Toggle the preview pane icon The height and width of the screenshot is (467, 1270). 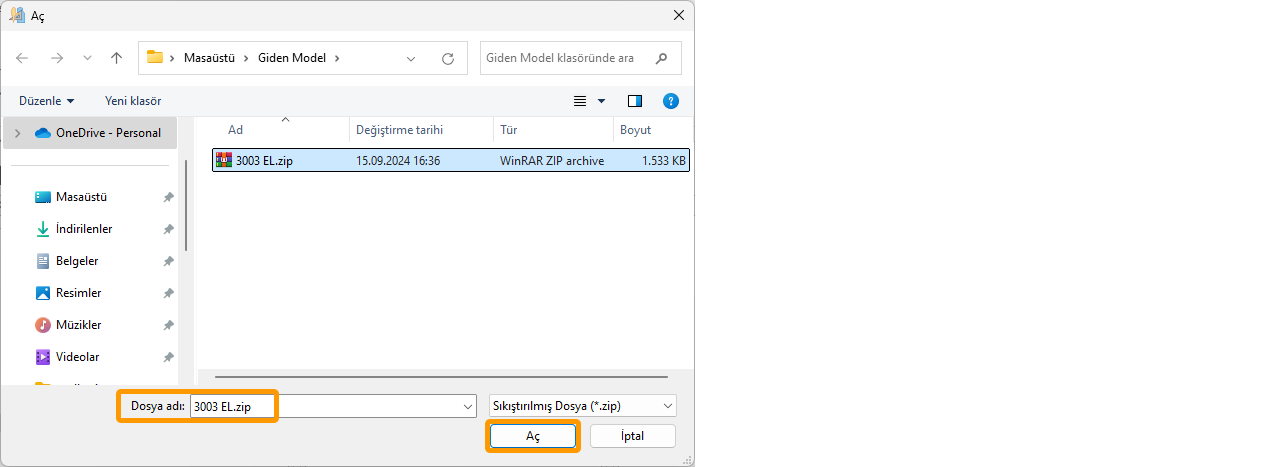coord(634,101)
